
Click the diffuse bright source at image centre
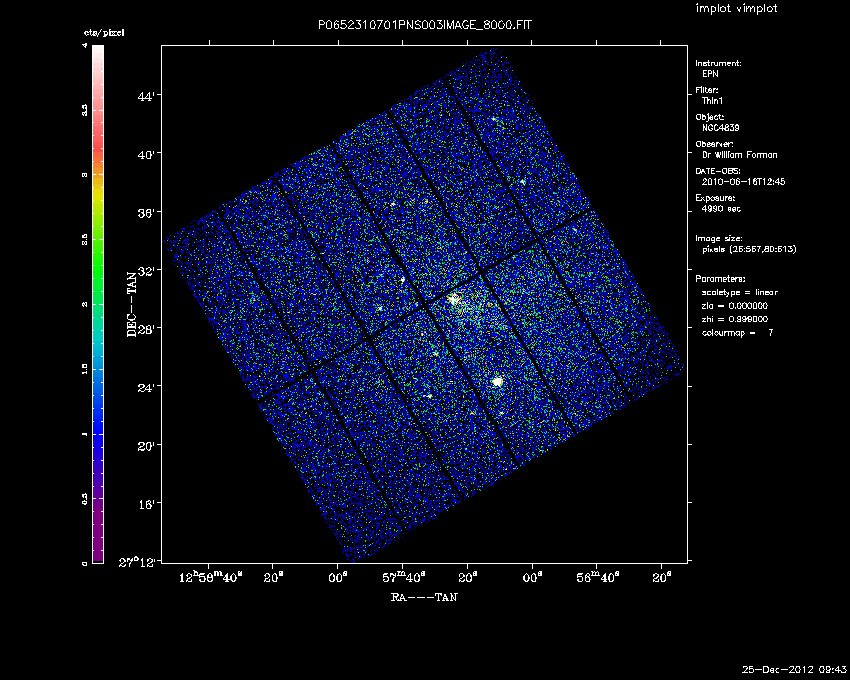point(454,299)
